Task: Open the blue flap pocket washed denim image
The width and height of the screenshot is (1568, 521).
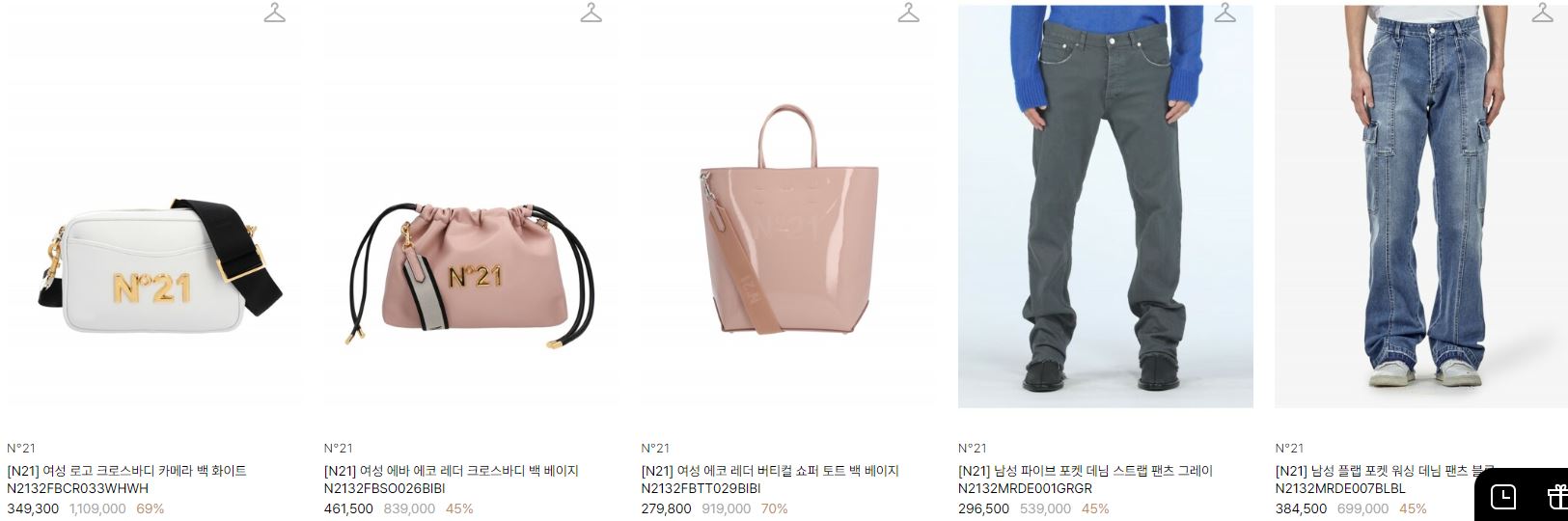Action: coord(1421,206)
